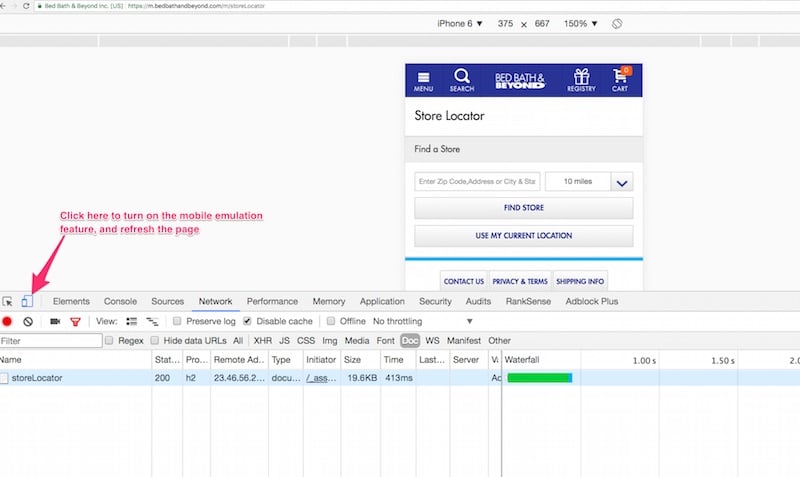Filter requests by WS
This screenshot has width=800, height=477.
(432, 341)
